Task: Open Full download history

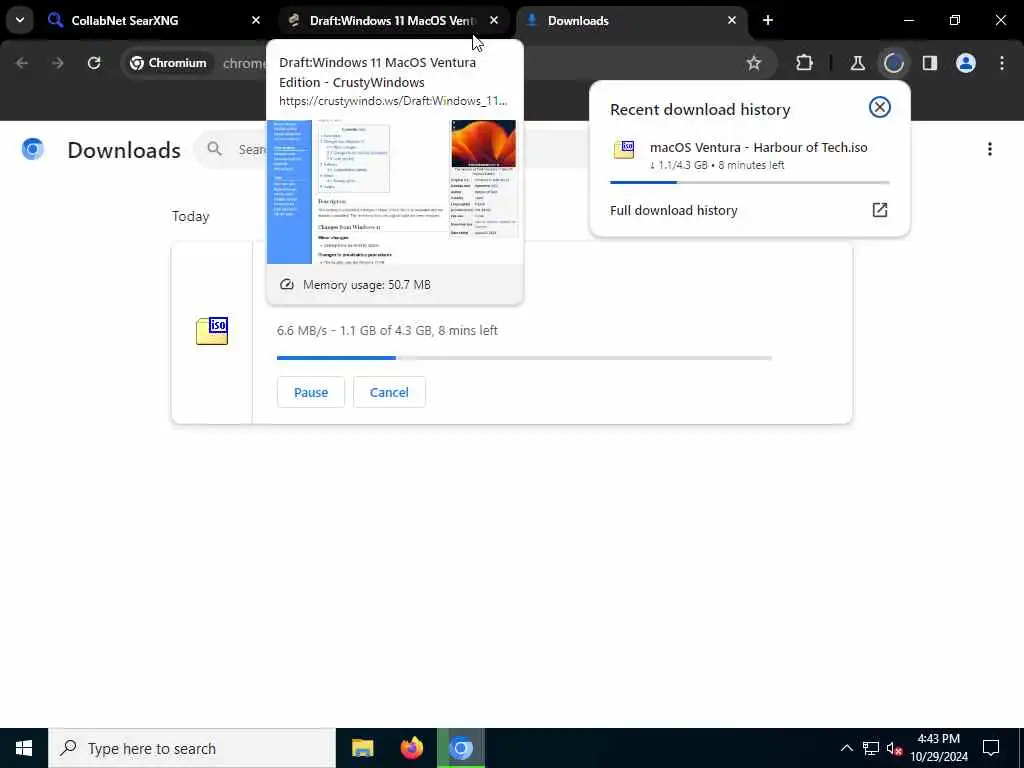Action: [750, 210]
